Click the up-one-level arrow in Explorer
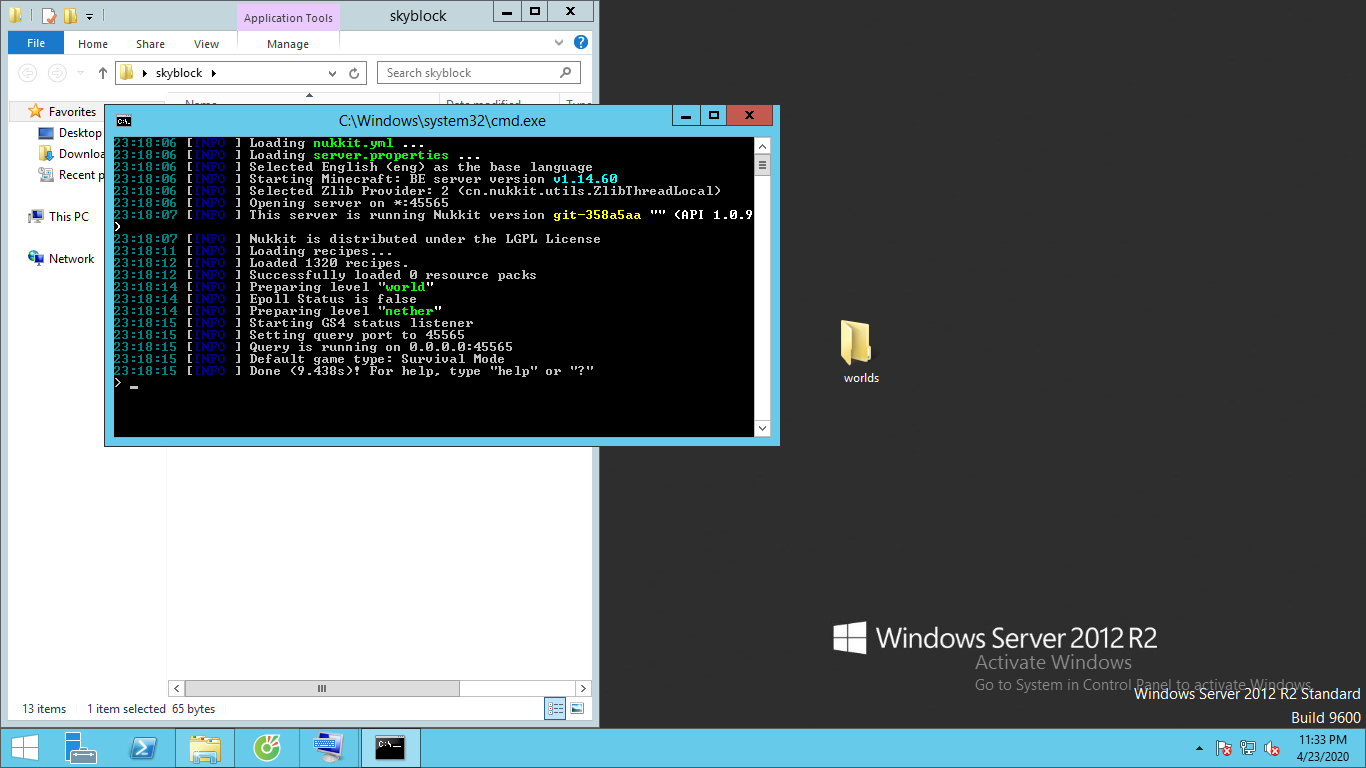 [x=102, y=73]
